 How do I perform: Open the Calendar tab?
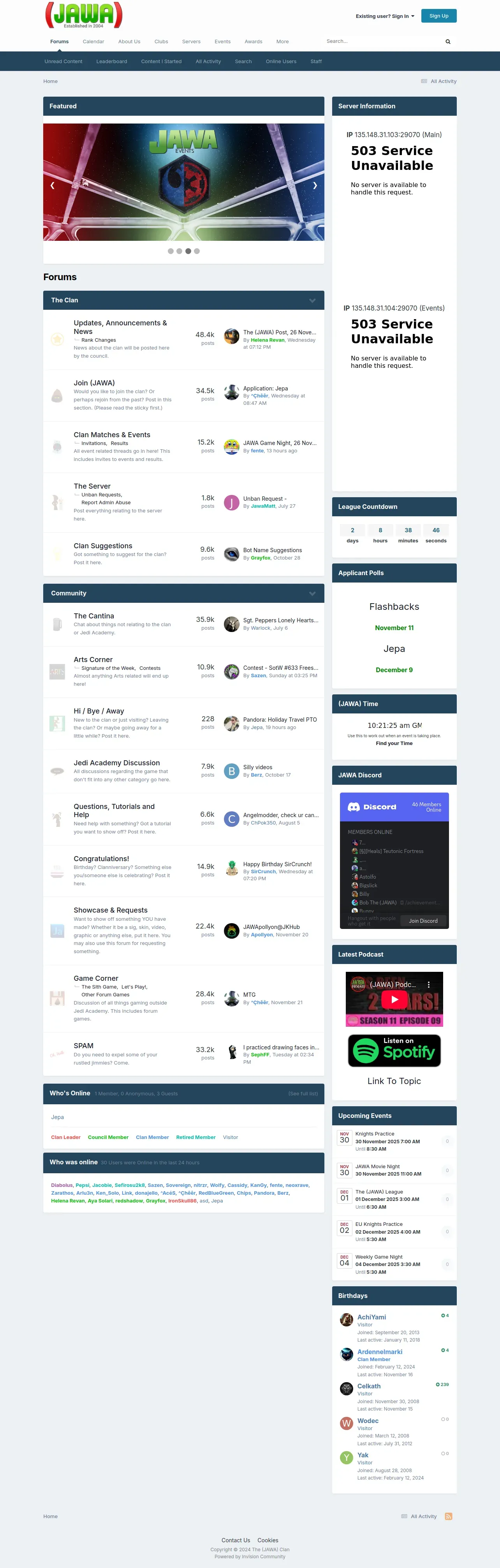click(93, 42)
